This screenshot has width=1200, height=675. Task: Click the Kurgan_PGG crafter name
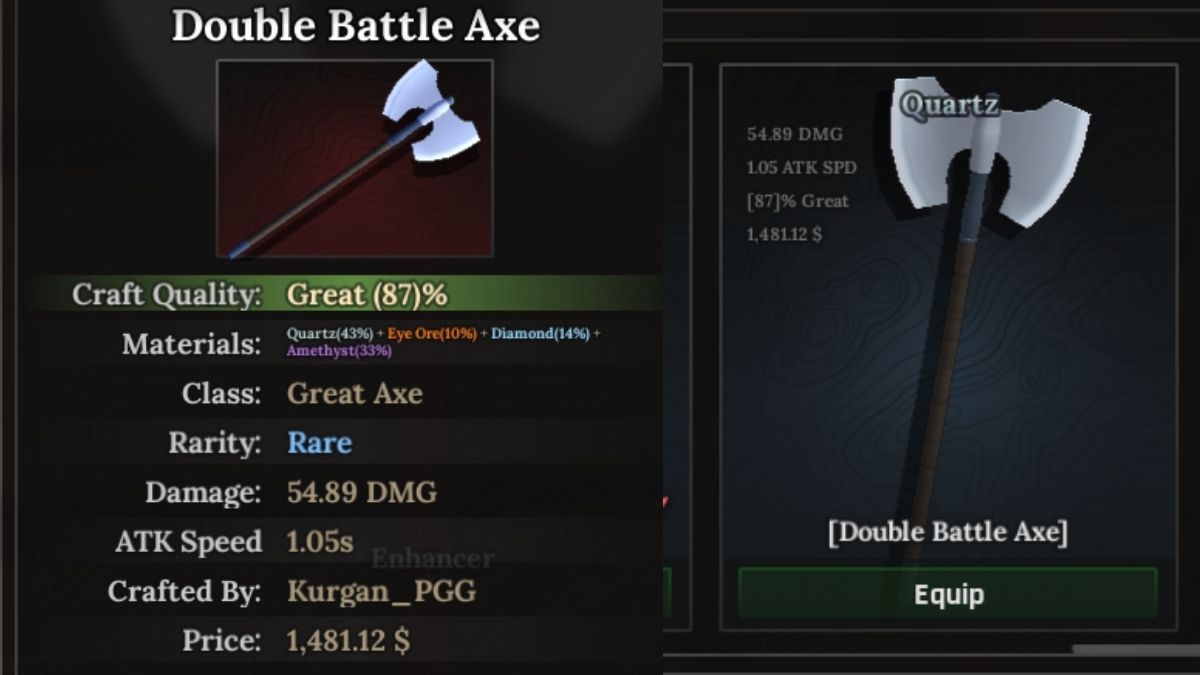(x=382, y=591)
